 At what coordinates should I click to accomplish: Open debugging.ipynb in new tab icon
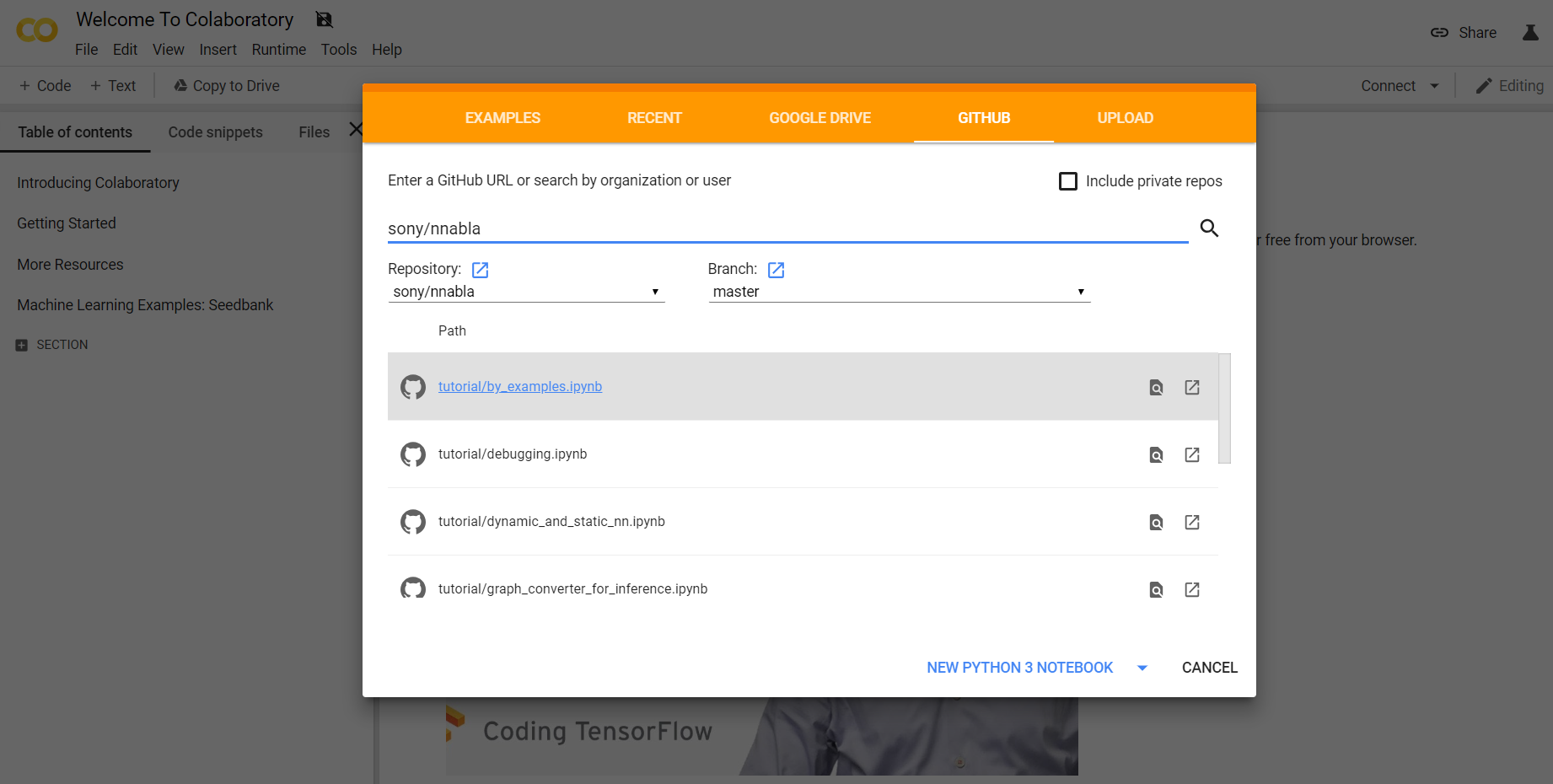tap(1192, 454)
